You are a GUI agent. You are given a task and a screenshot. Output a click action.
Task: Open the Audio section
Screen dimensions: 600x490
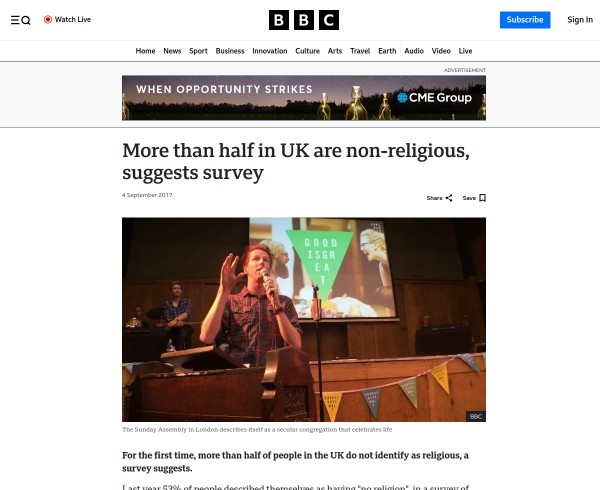tap(414, 51)
